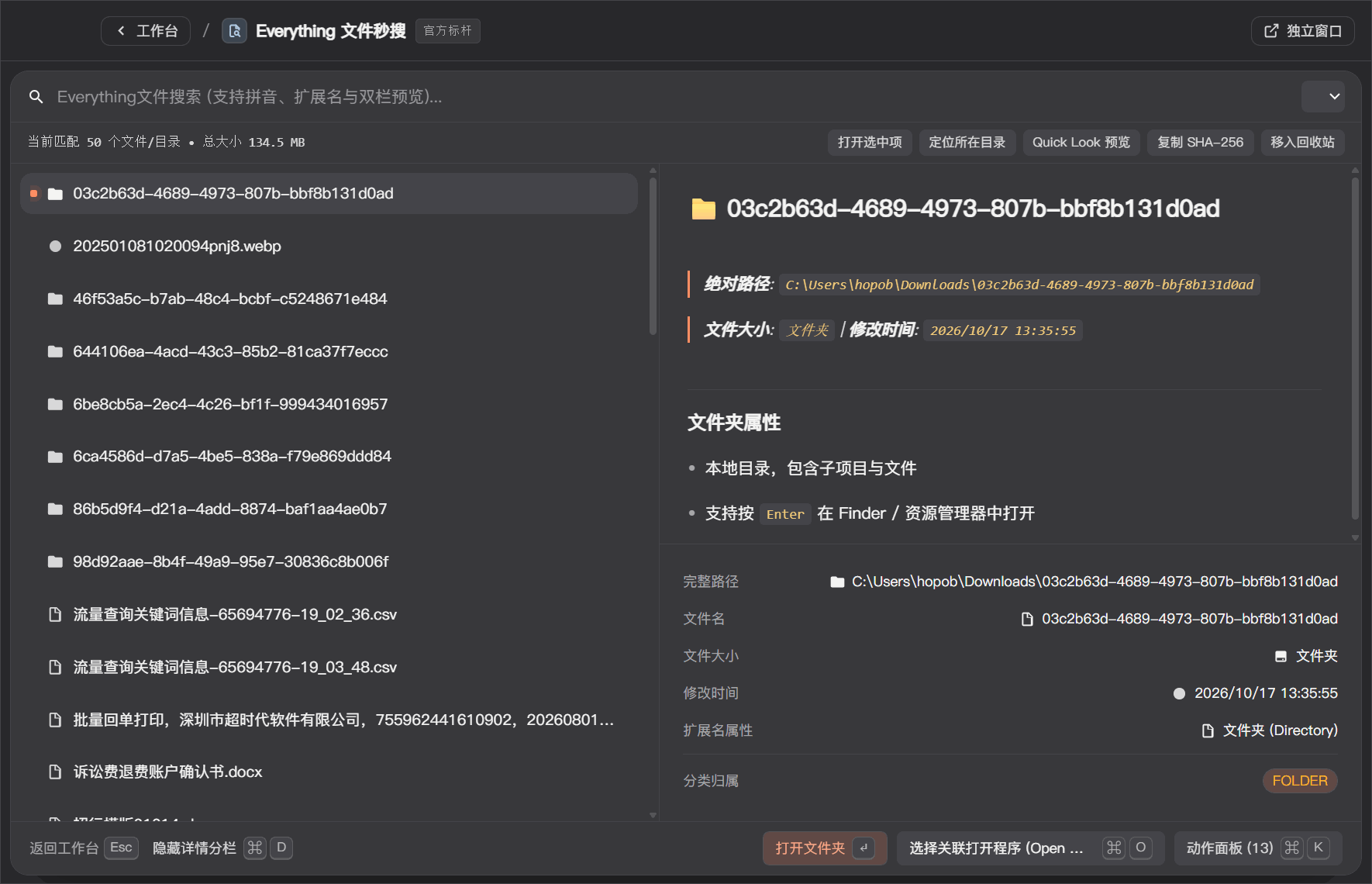Click absolute path C:\Users\hopob\Downloads value
Image resolution: width=1372 pixels, height=884 pixels.
pyautogui.click(x=1019, y=285)
